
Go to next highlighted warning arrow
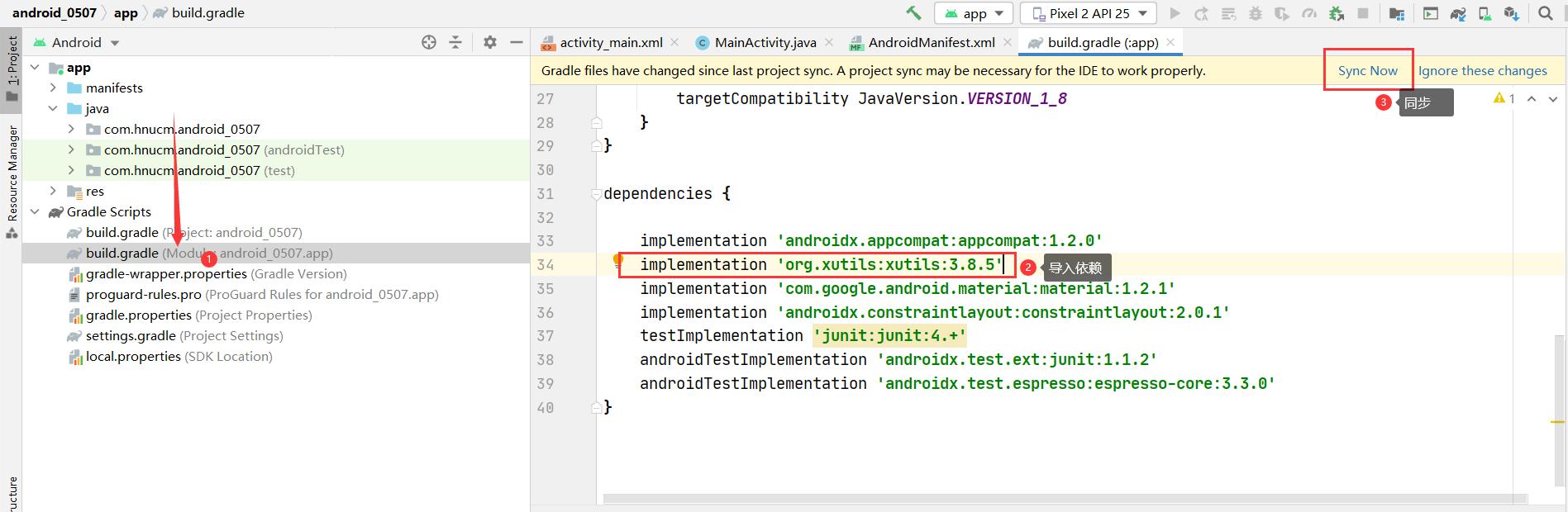tap(1553, 99)
